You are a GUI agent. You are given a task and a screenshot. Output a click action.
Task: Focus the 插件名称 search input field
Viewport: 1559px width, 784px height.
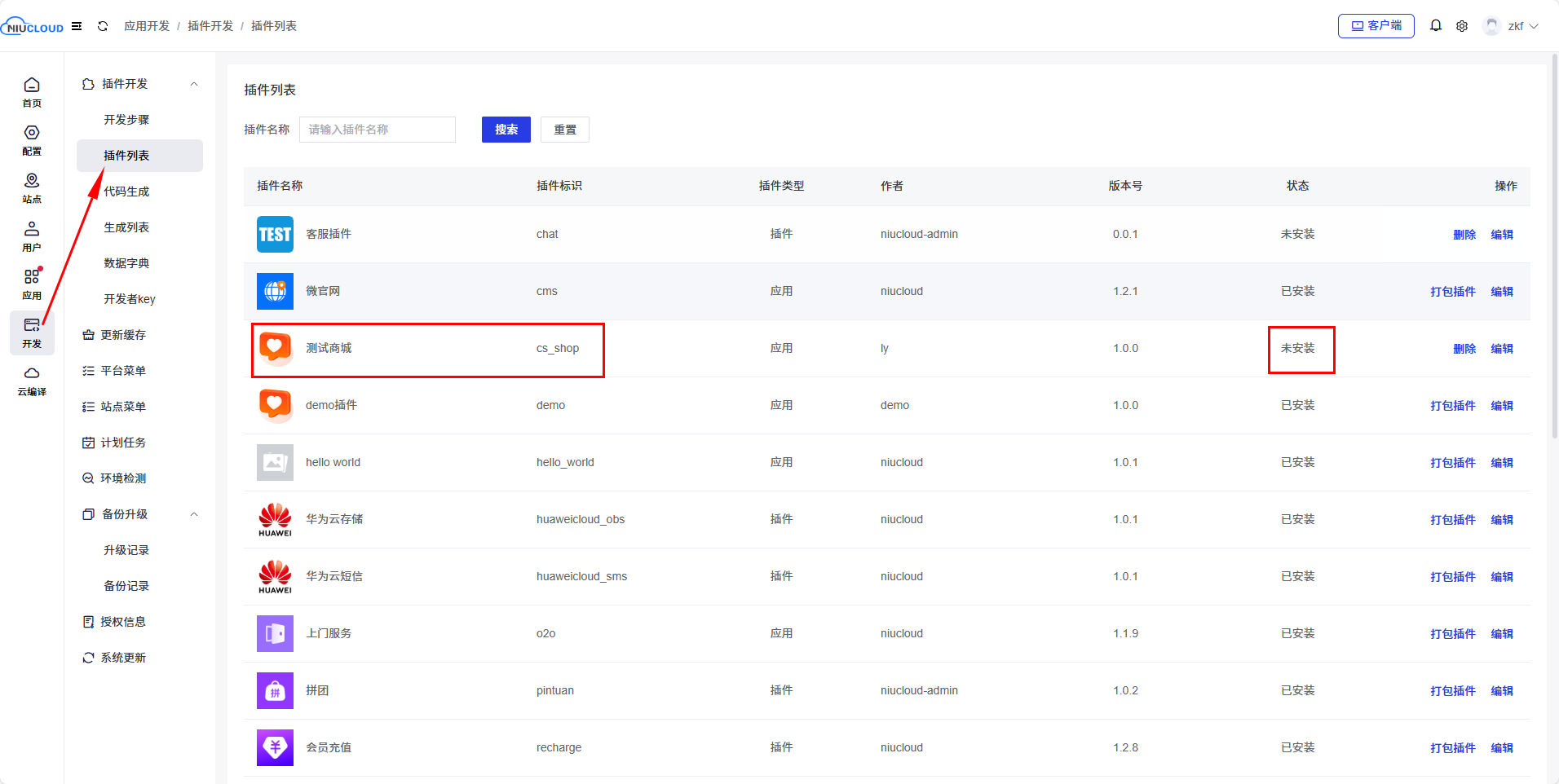pos(377,130)
